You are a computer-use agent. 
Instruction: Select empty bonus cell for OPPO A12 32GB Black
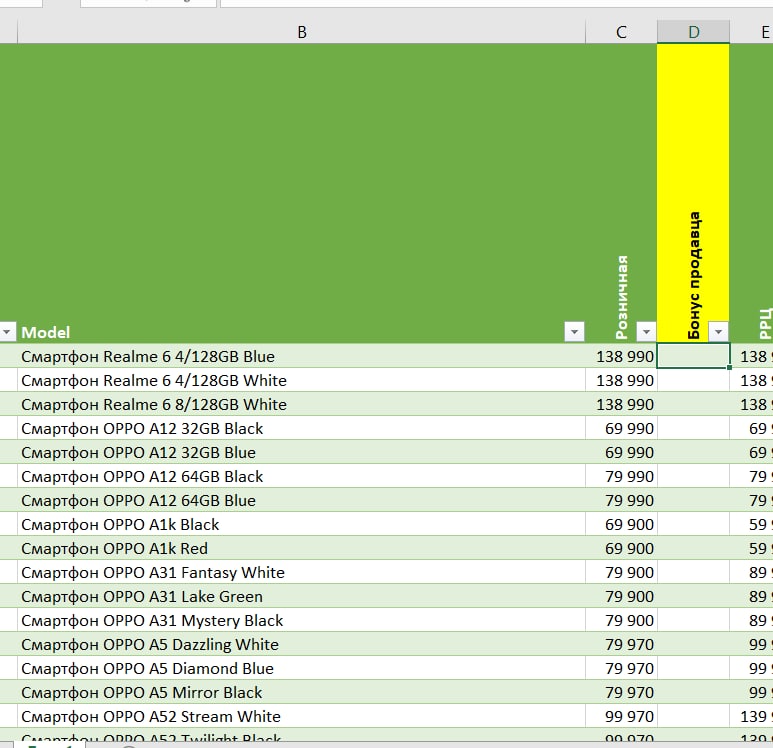click(x=693, y=428)
